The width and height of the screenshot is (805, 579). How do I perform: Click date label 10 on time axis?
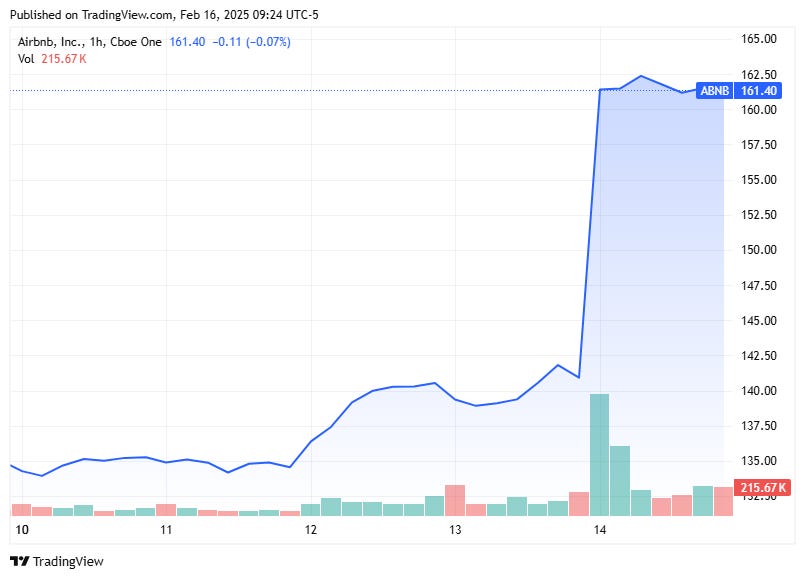point(22,530)
